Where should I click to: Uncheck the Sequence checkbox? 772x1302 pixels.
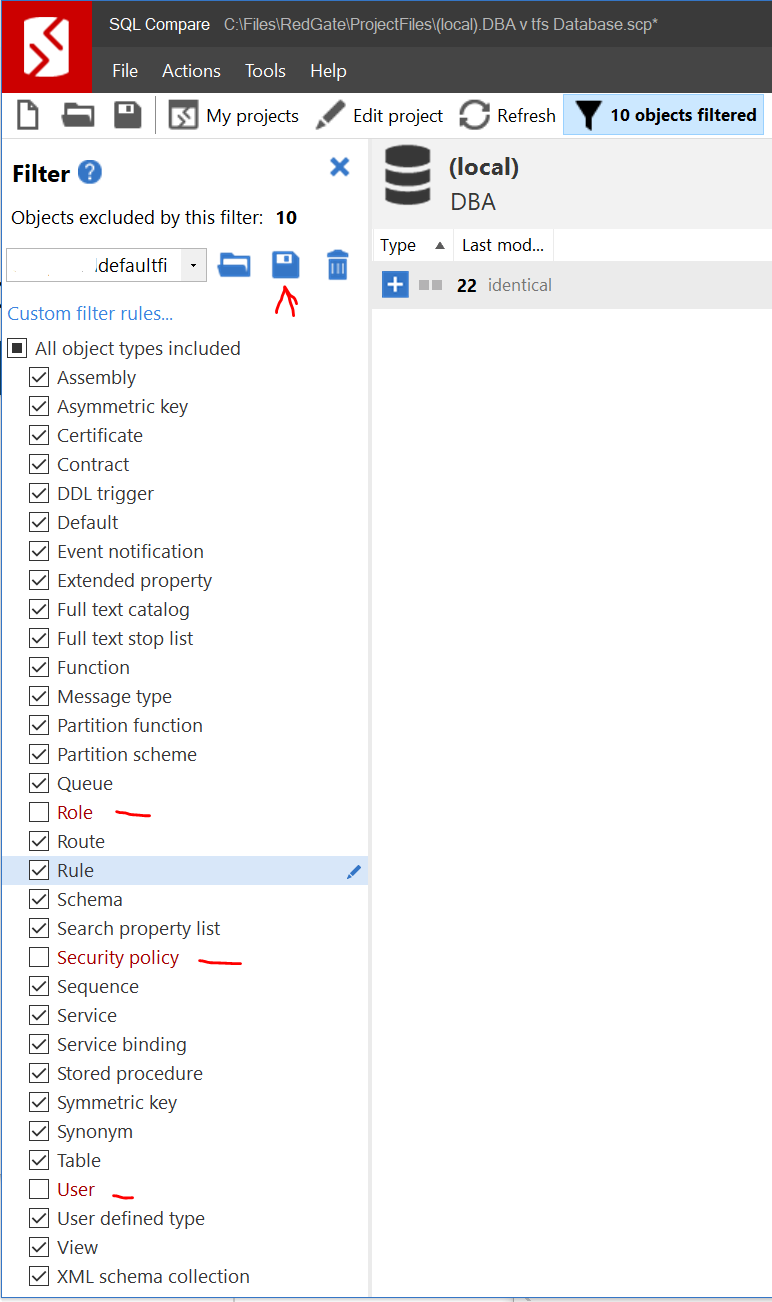click(39, 987)
